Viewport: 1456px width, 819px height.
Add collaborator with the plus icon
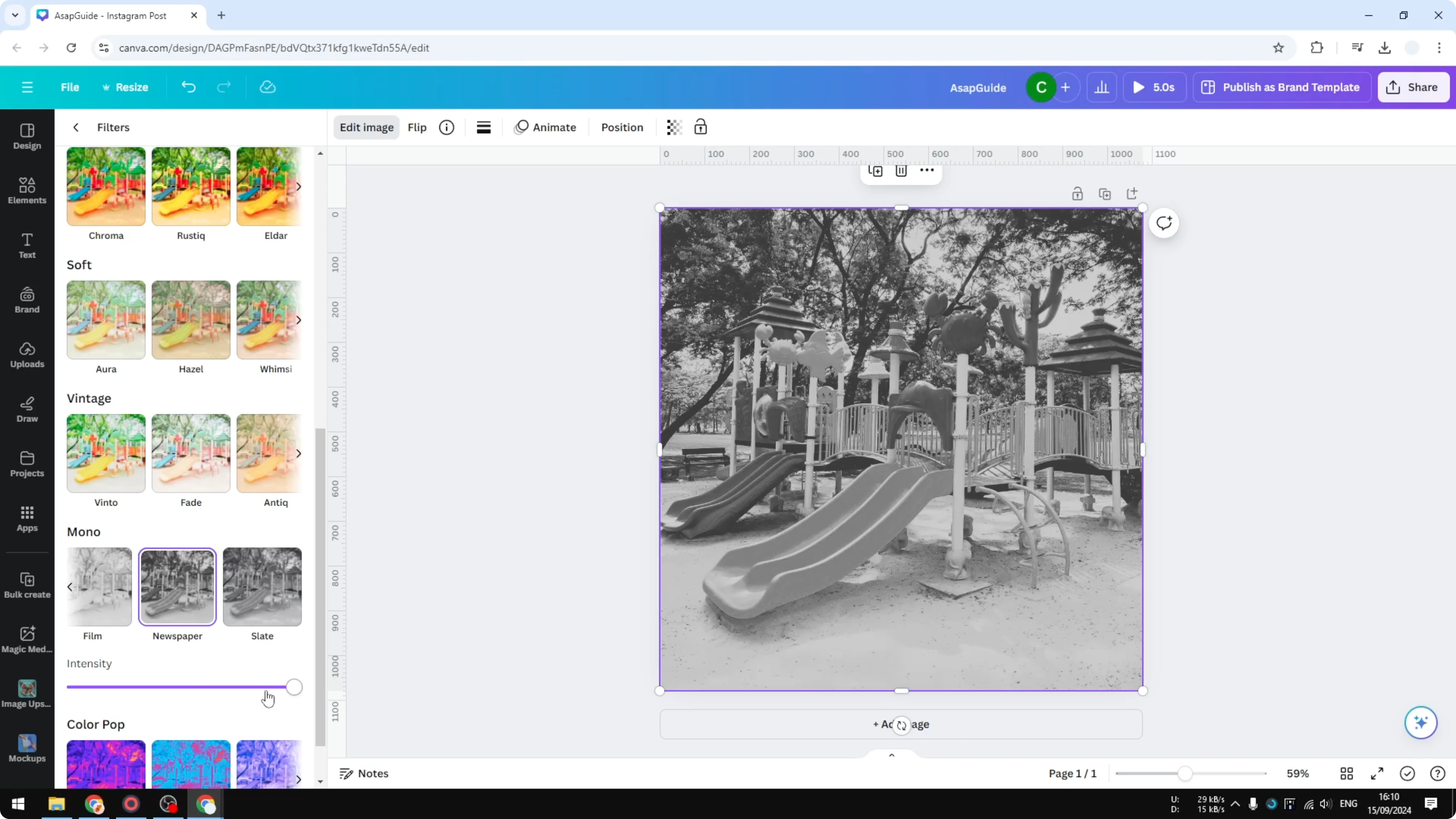coord(1065,87)
